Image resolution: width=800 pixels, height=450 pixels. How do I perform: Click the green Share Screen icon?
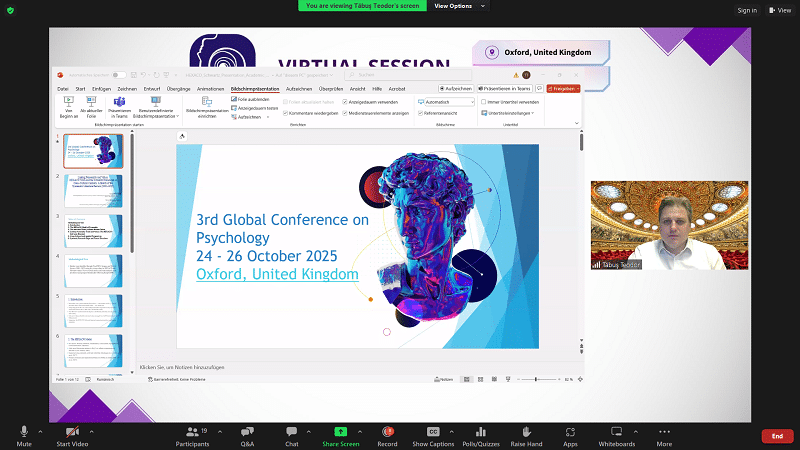340,430
